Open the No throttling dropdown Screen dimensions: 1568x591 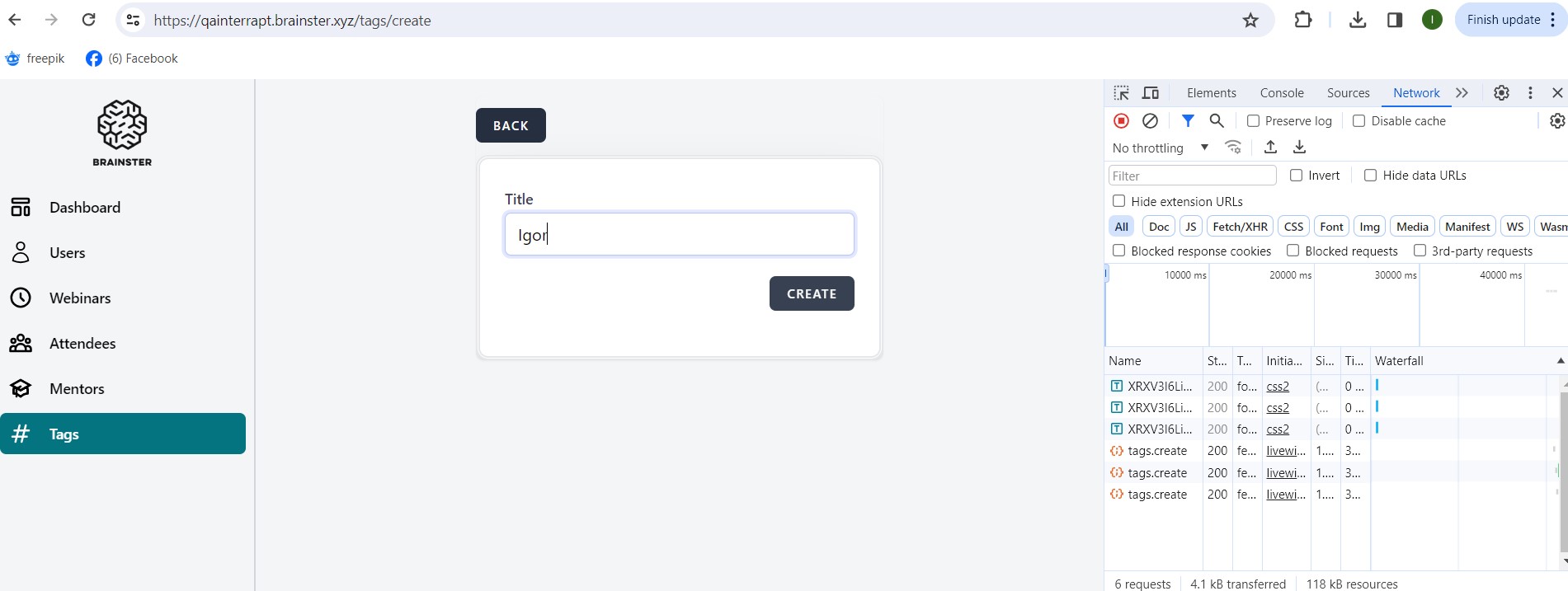1160,148
